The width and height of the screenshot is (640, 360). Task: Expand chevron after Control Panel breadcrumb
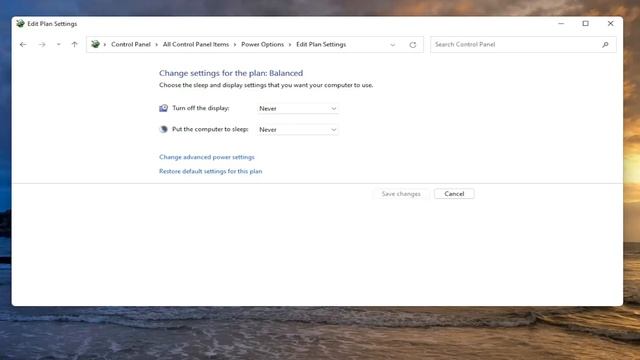[x=156, y=44]
